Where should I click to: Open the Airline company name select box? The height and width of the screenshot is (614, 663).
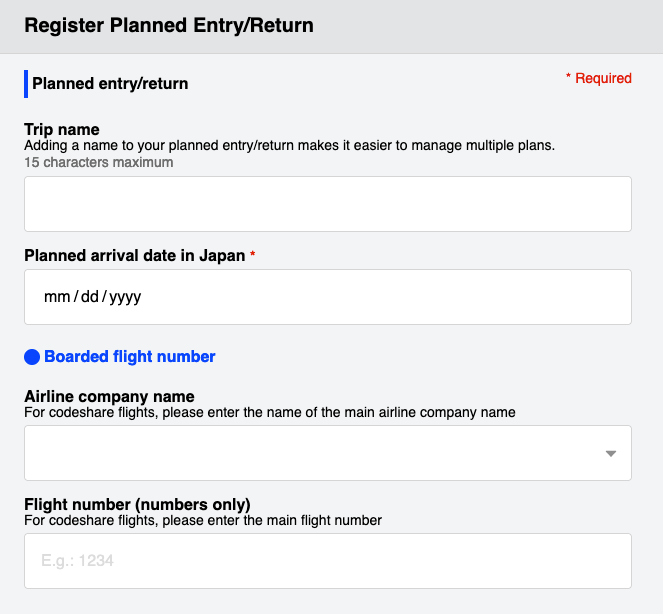tap(328, 453)
